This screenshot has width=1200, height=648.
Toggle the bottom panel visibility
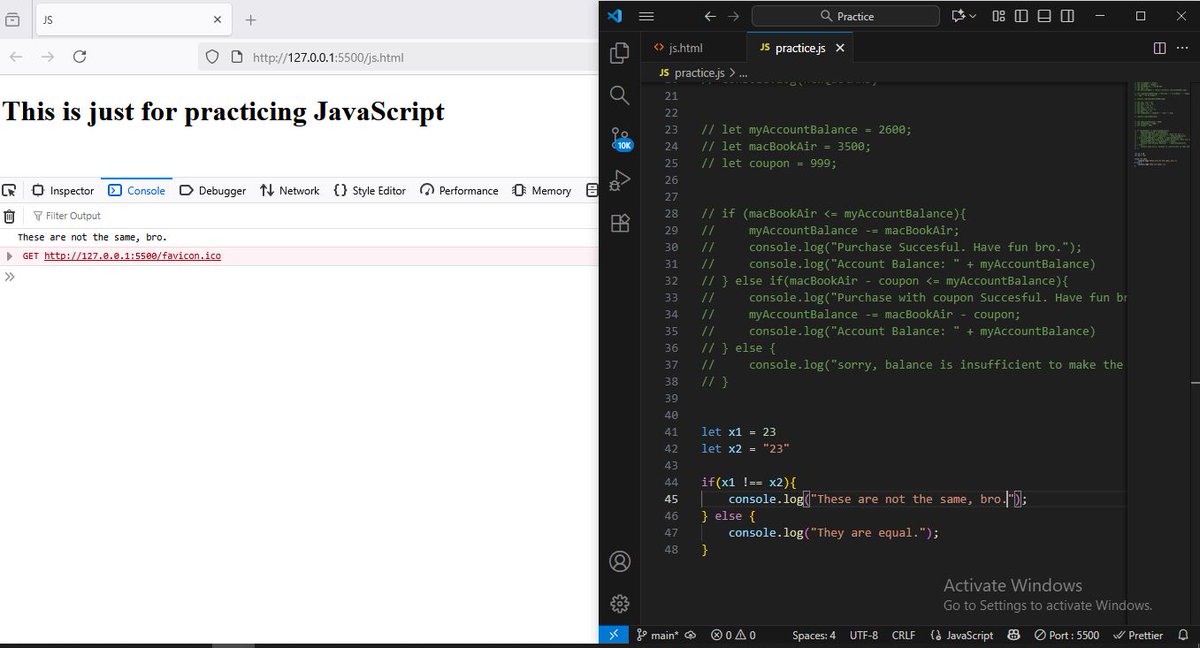click(1044, 16)
